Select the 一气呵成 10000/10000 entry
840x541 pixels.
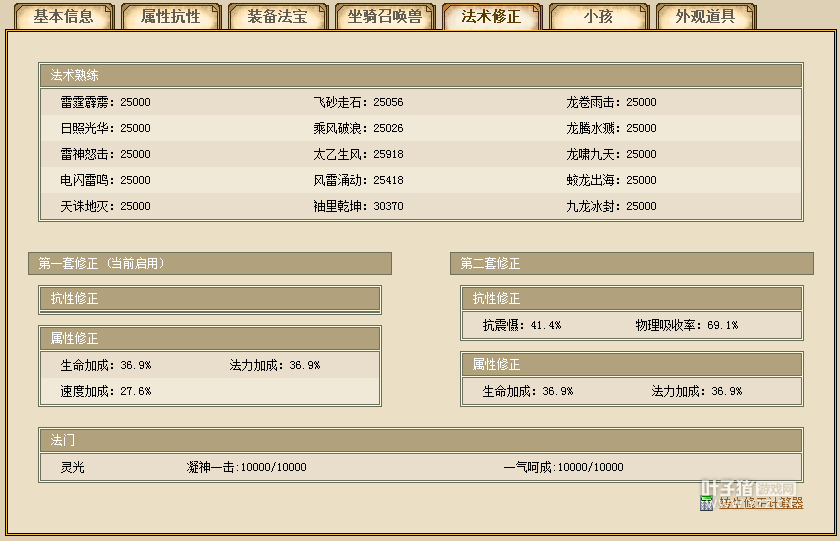(562, 467)
